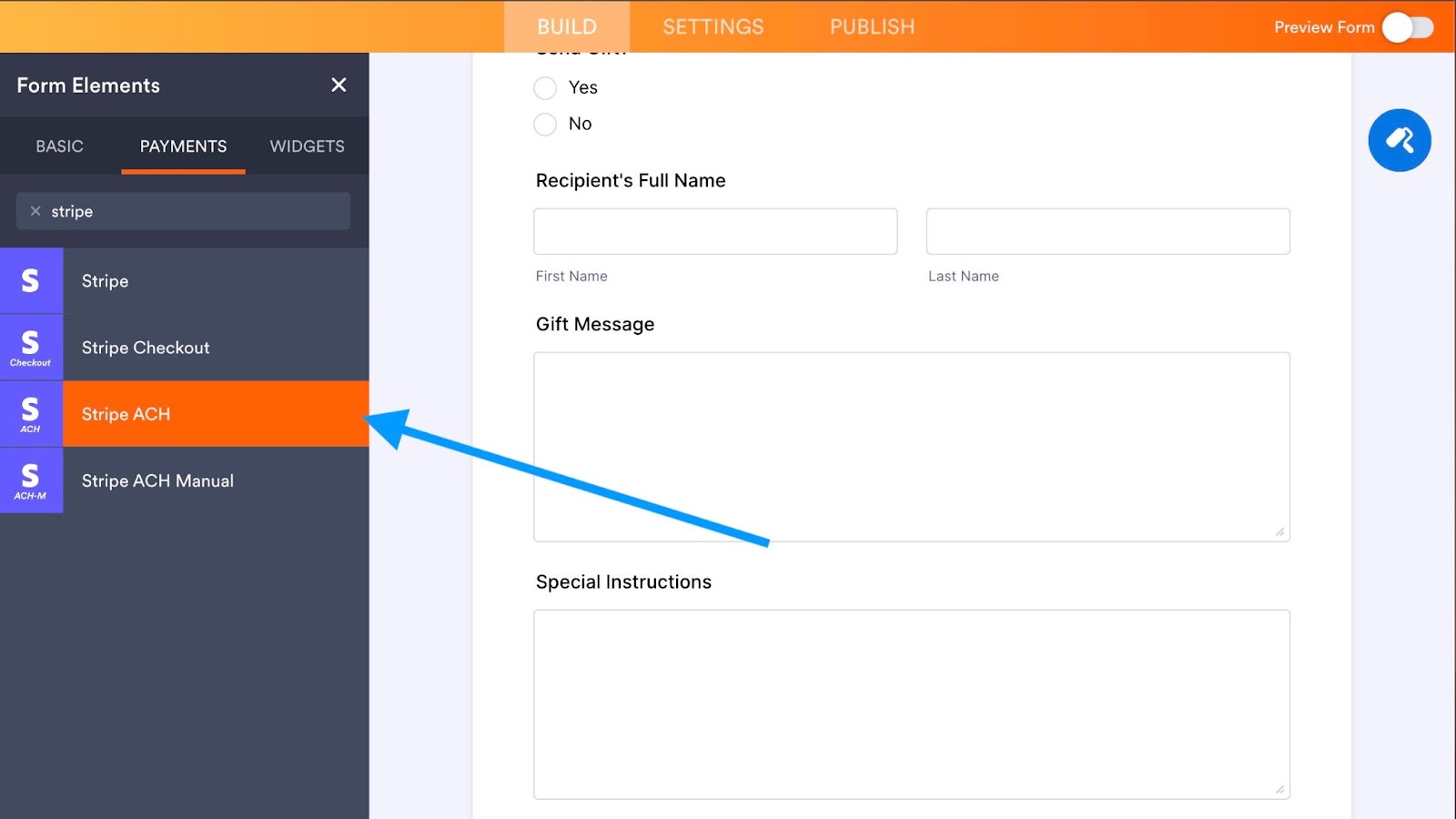Click the Special Instructions label

[623, 581]
